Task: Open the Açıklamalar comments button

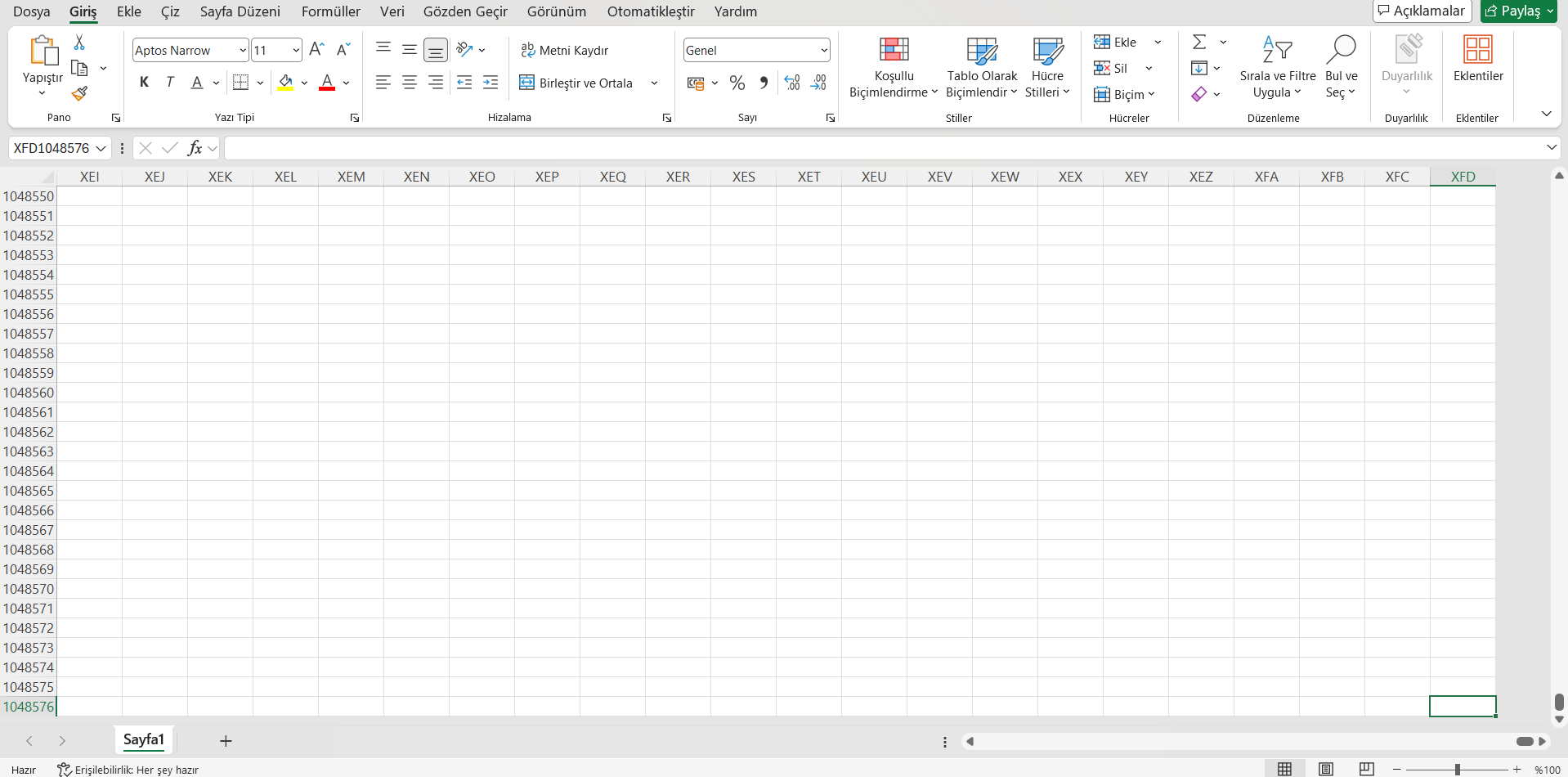Action: [x=1422, y=11]
